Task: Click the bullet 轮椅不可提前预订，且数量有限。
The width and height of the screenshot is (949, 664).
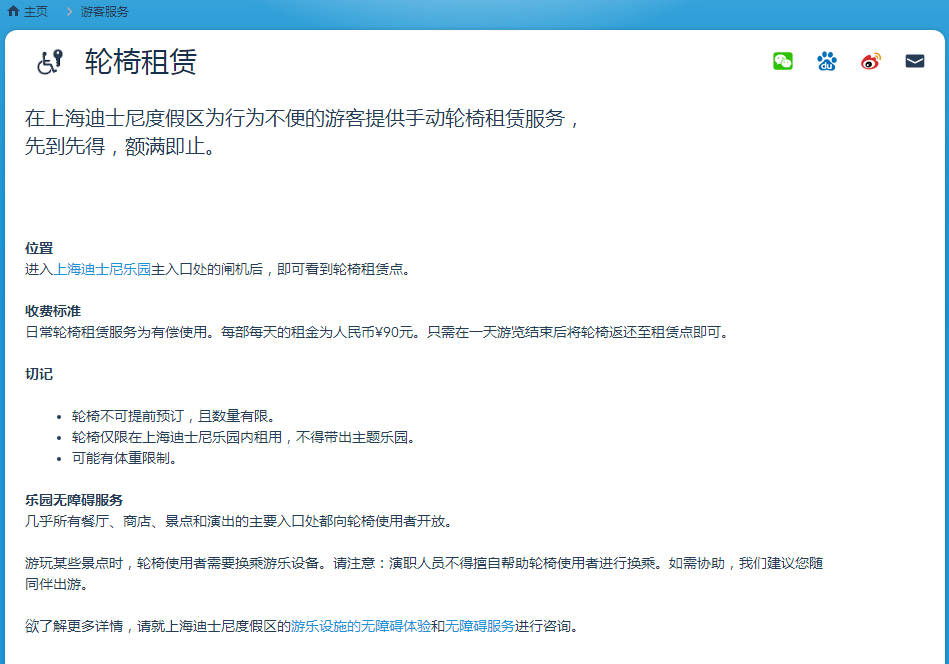Action: pyautogui.click(x=175, y=416)
